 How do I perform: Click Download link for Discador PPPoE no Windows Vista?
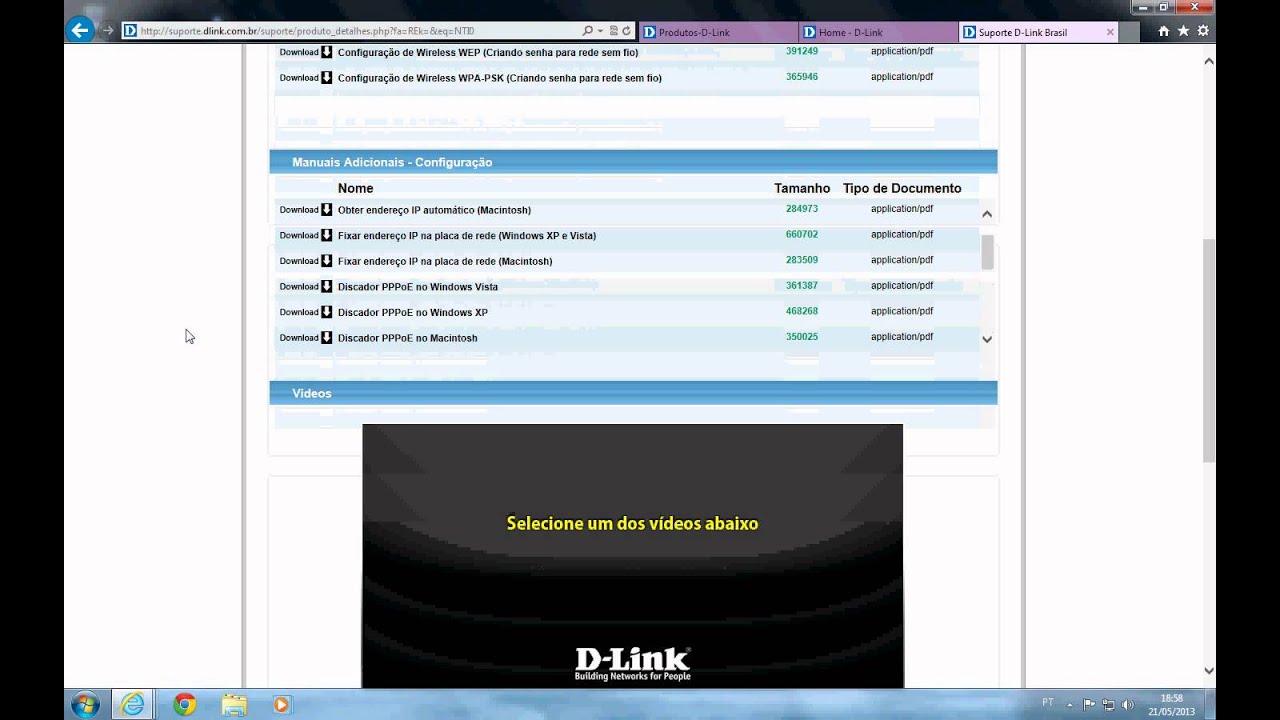coord(298,286)
